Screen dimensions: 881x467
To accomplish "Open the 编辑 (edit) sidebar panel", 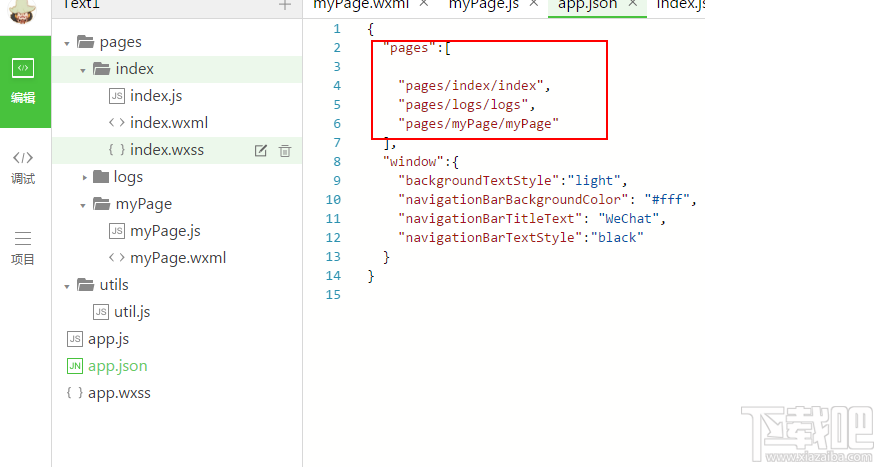I will pyautogui.click(x=25, y=82).
